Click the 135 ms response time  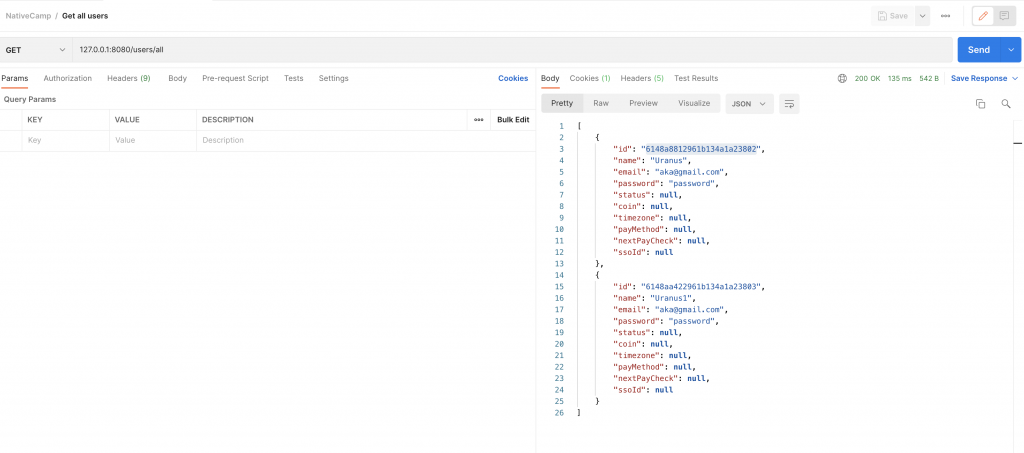coord(899,78)
